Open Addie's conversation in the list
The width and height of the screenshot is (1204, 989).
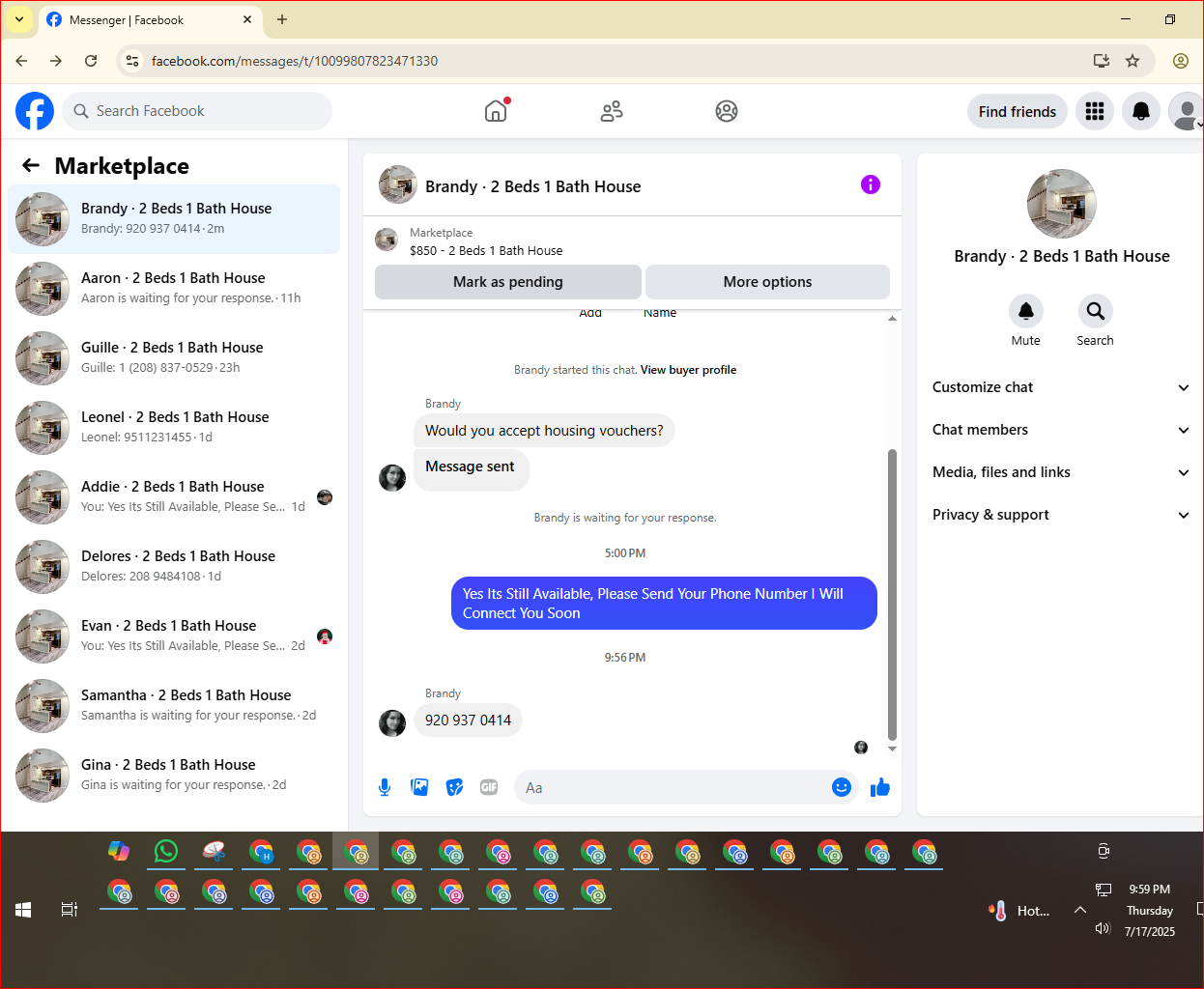tap(174, 497)
